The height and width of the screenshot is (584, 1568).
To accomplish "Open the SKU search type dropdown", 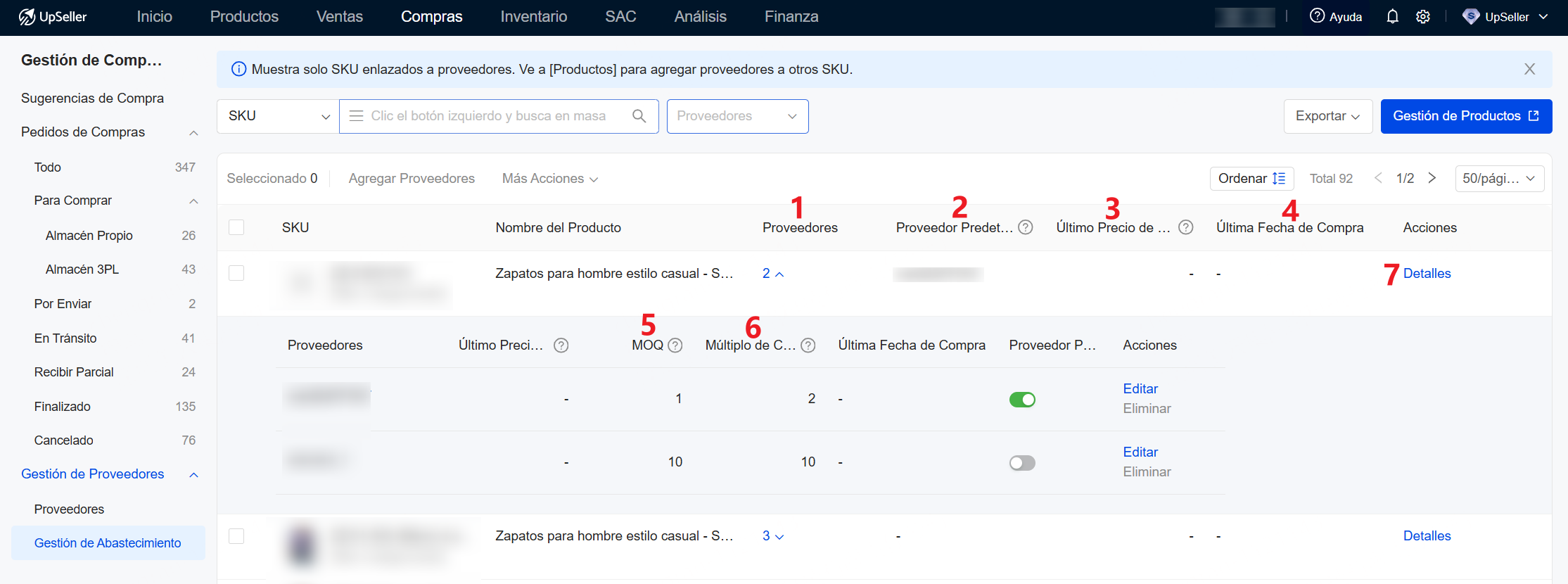I will point(278,116).
